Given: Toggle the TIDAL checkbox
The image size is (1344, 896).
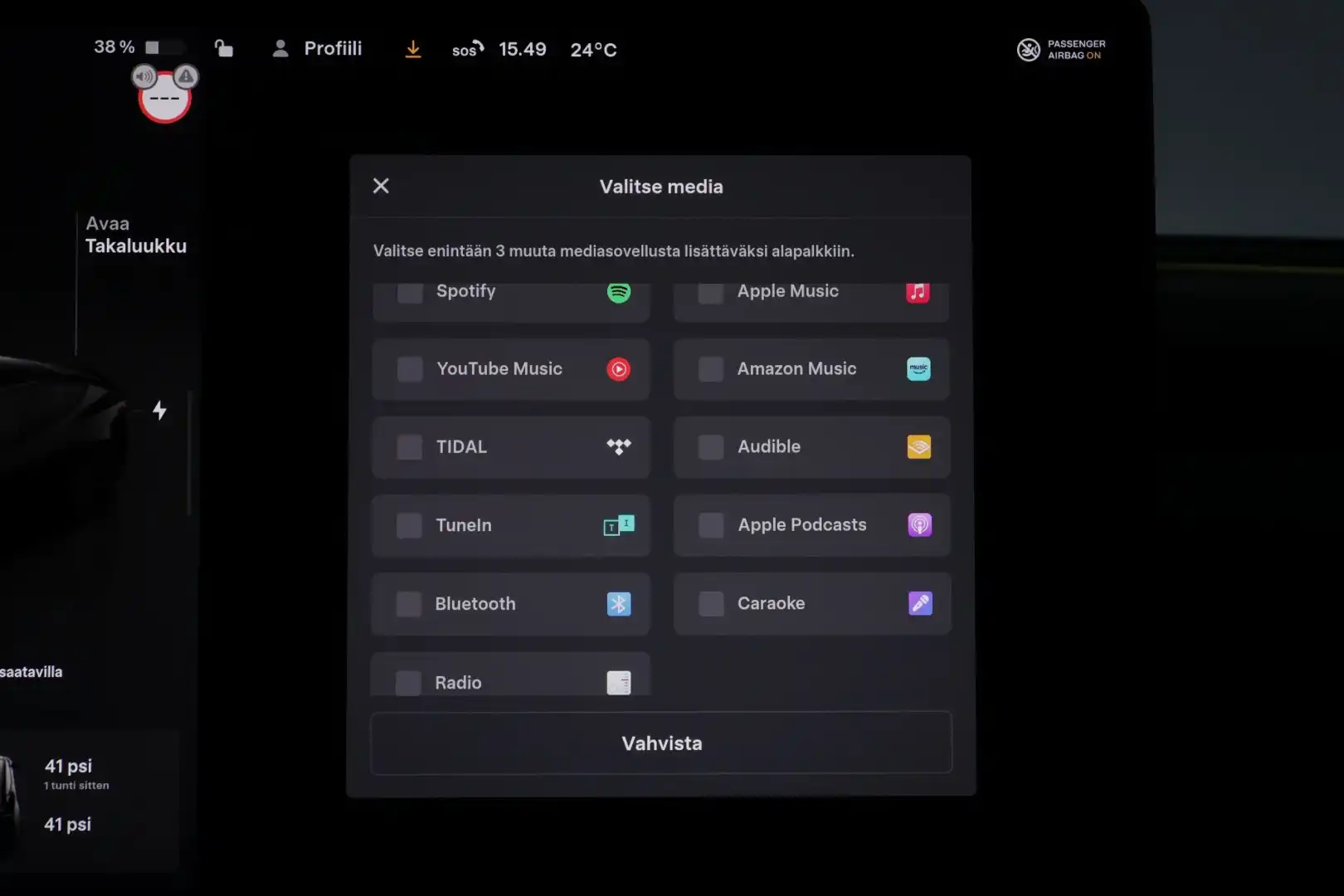Looking at the screenshot, I should click(x=410, y=447).
